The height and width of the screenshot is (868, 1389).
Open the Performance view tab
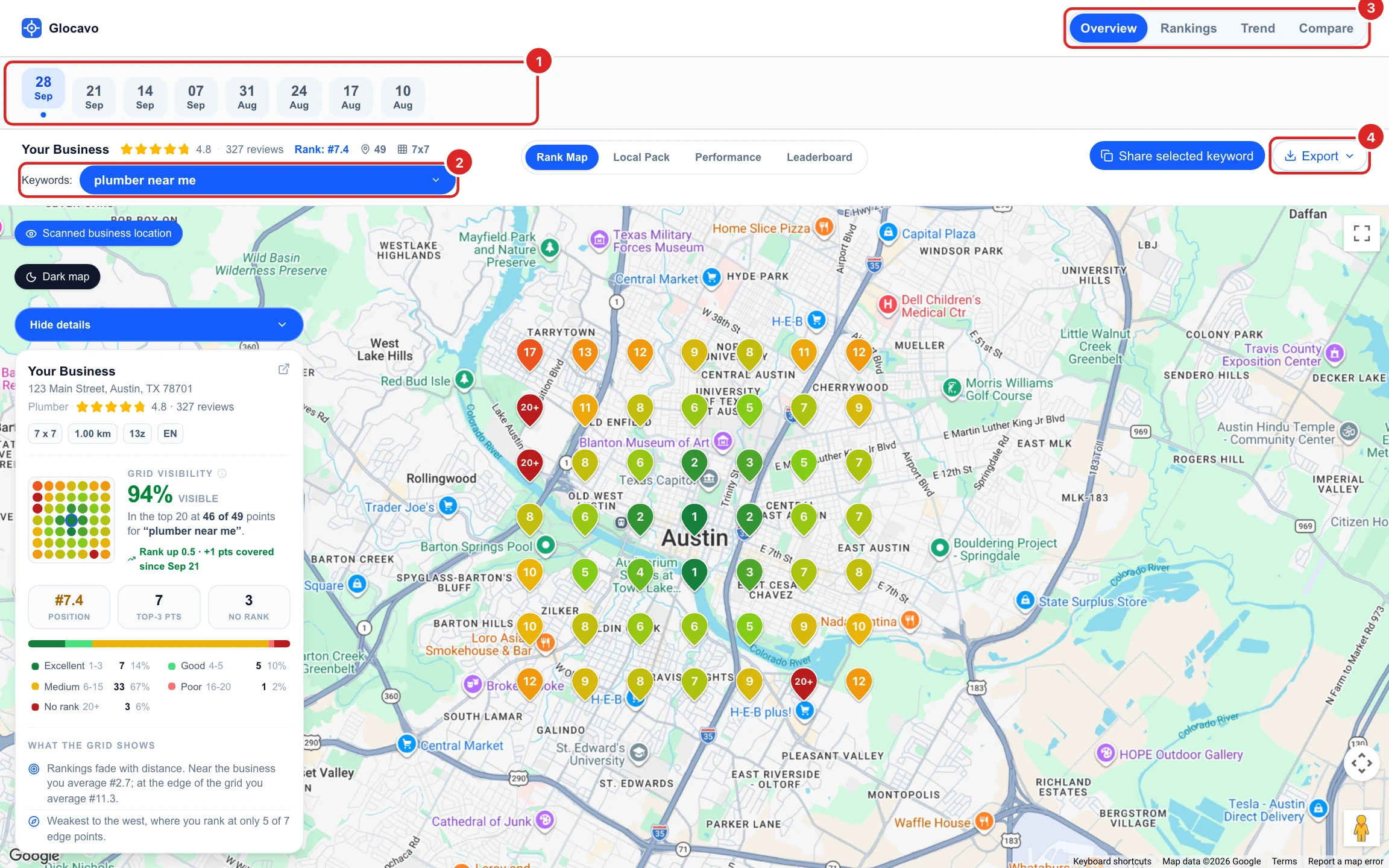point(728,157)
